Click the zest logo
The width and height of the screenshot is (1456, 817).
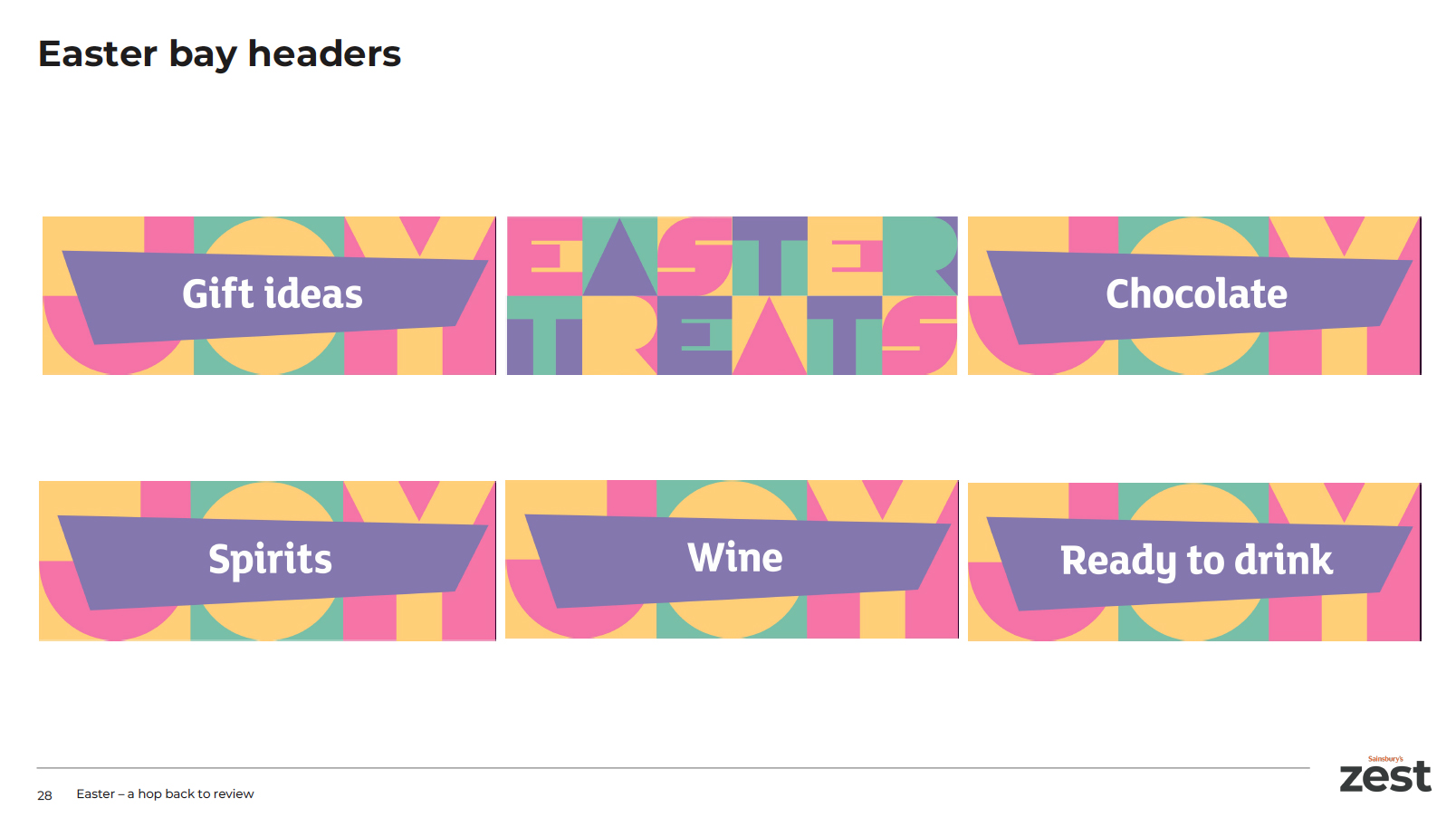point(1385,778)
